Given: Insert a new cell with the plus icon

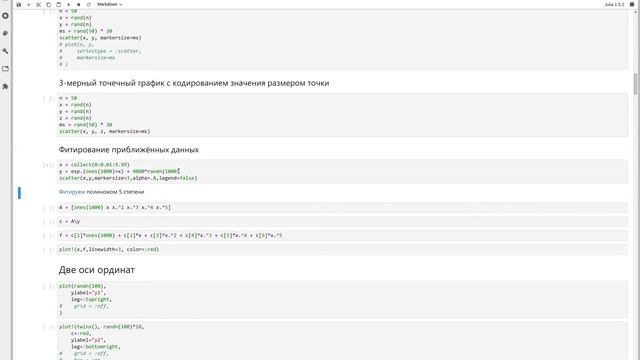Looking at the screenshot, I should (x=29, y=4).
